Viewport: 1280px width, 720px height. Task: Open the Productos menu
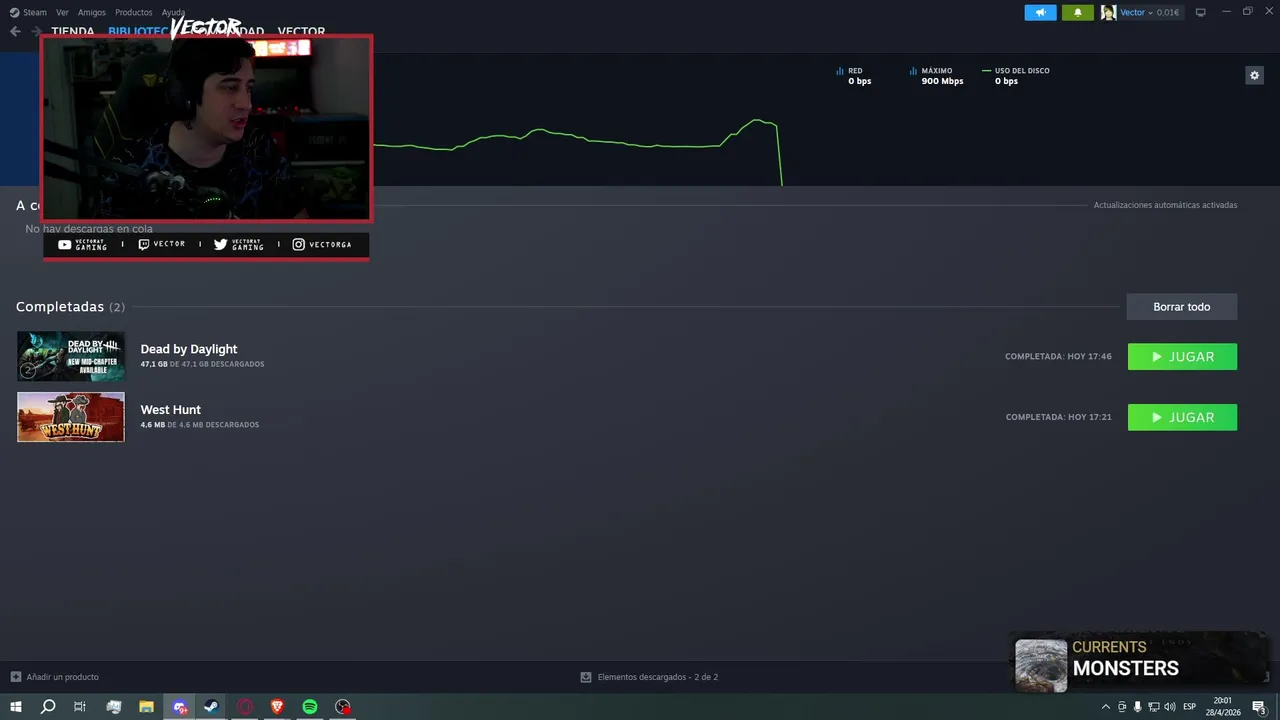coord(134,12)
